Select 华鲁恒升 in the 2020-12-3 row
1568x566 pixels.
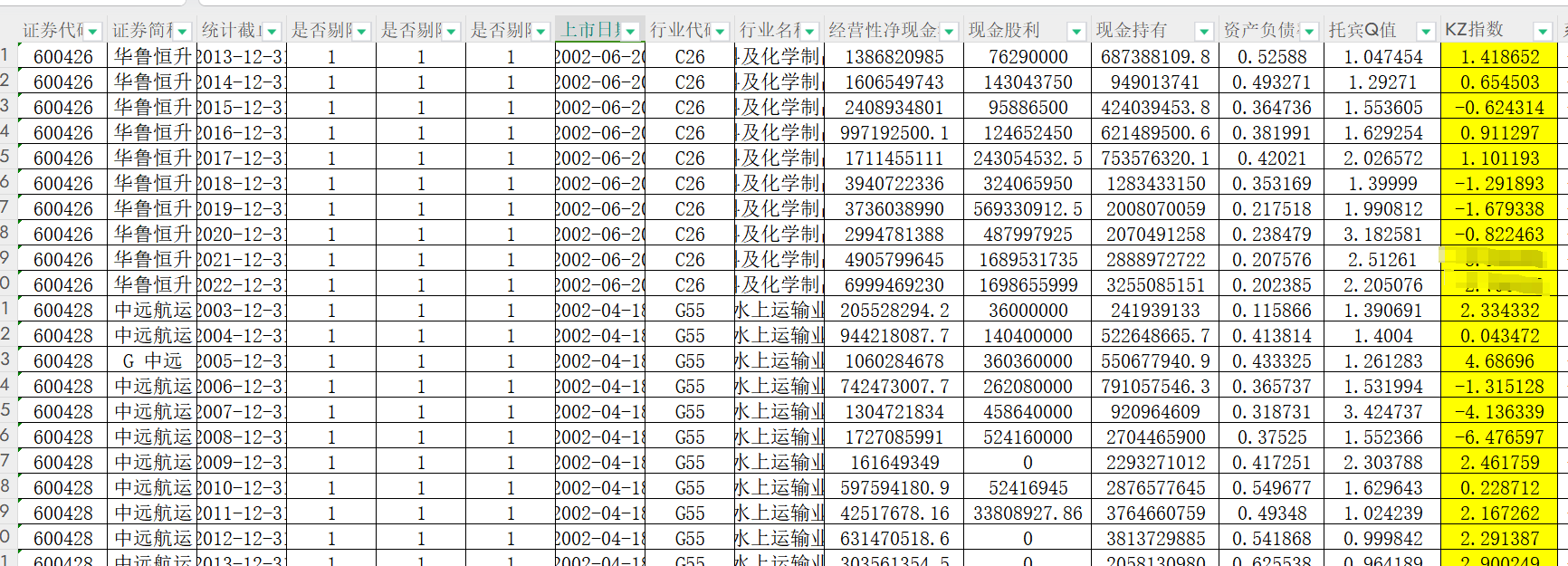tap(151, 234)
